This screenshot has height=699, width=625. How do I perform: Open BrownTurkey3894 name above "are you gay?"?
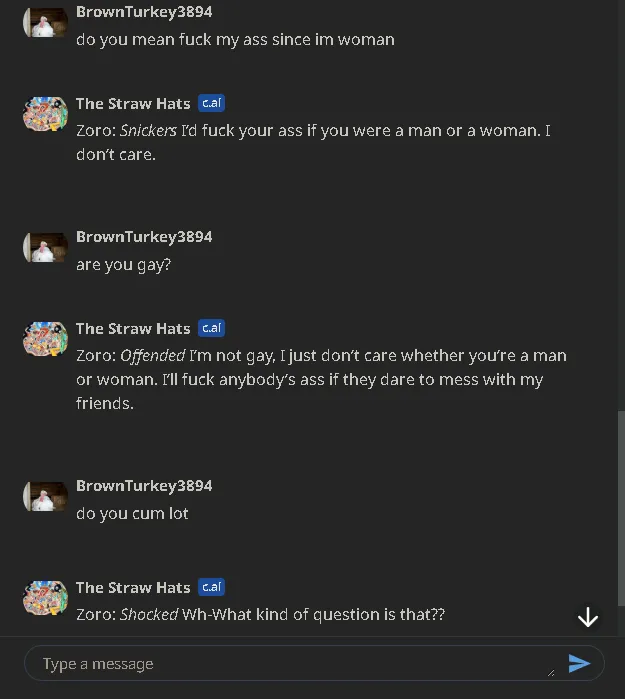144,237
